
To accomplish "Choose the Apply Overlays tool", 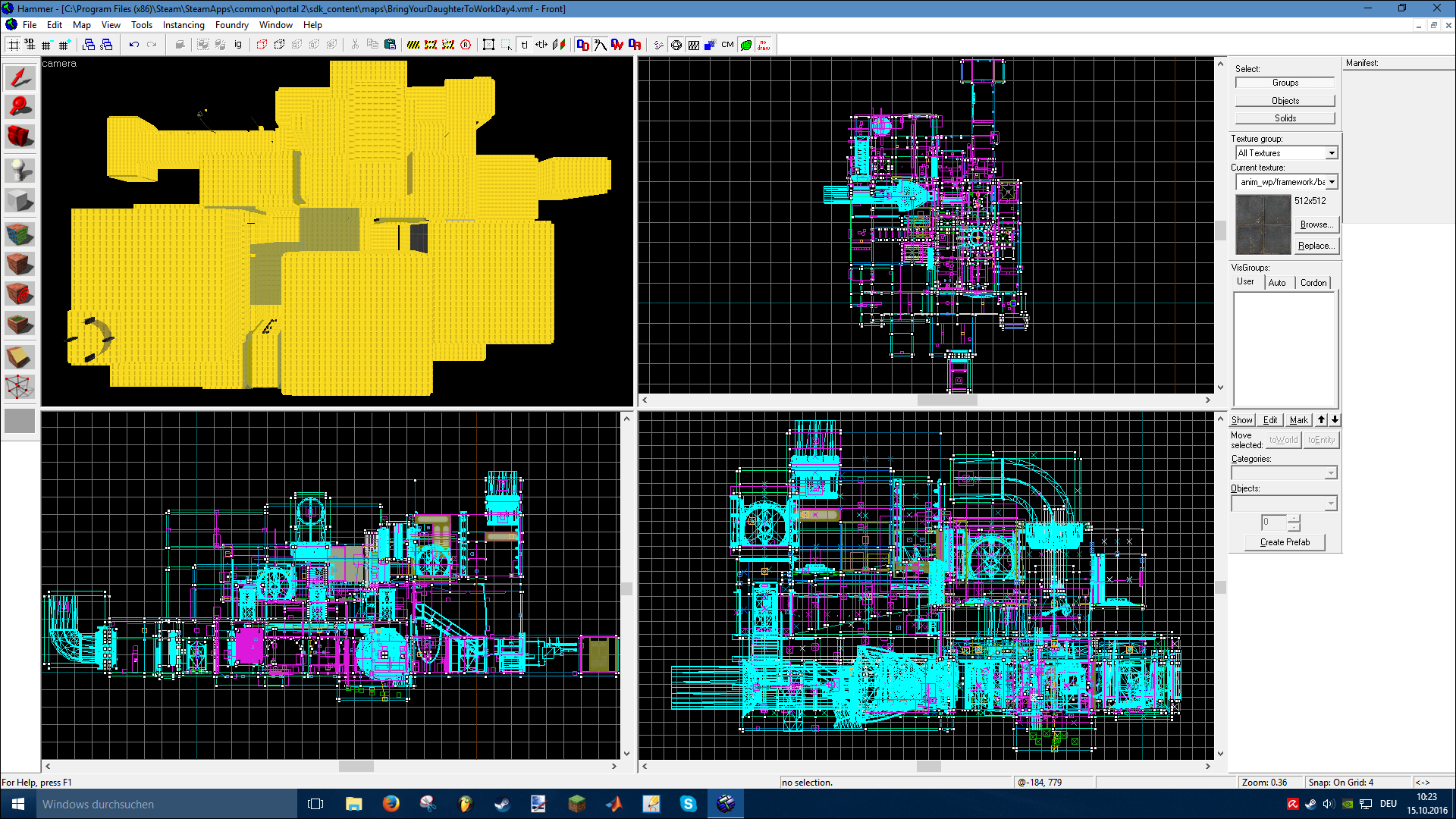I will [x=20, y=324].
